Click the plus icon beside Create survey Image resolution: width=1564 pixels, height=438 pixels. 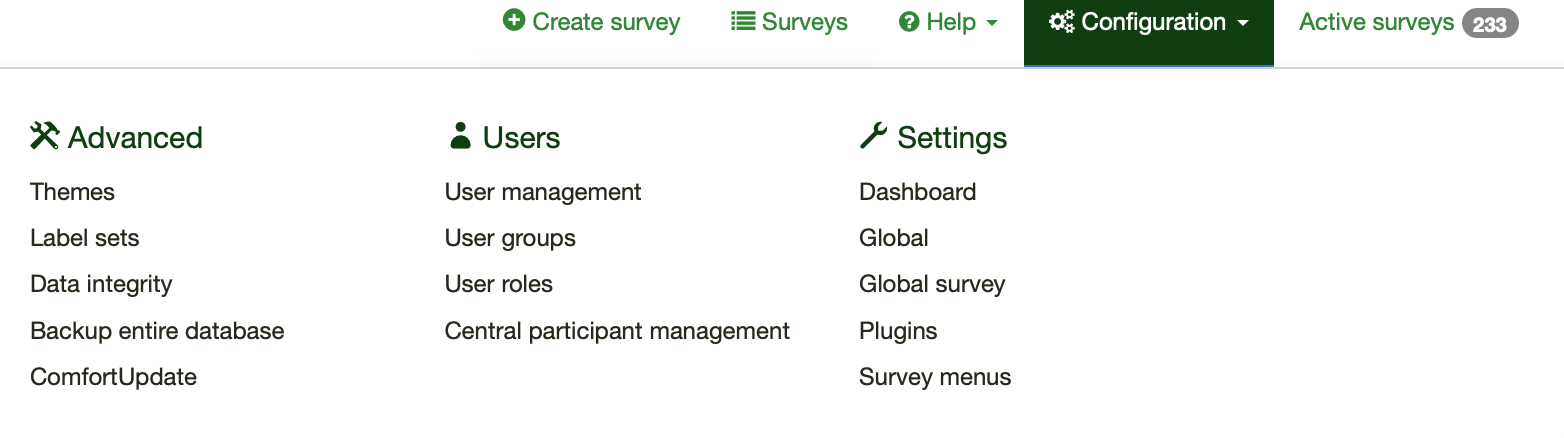click(514, 21)
